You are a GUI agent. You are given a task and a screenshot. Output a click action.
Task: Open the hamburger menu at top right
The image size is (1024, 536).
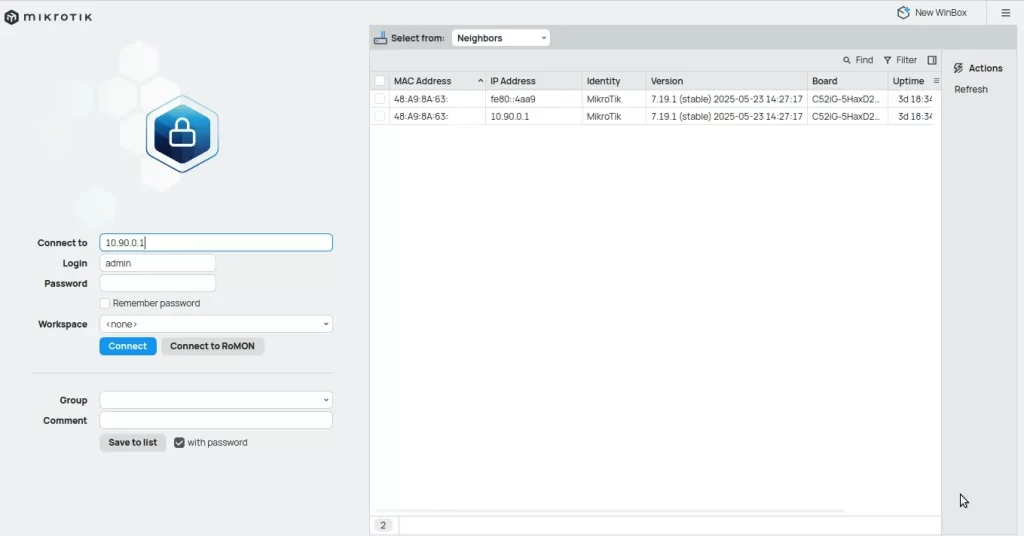click(x=1006, y=13)
